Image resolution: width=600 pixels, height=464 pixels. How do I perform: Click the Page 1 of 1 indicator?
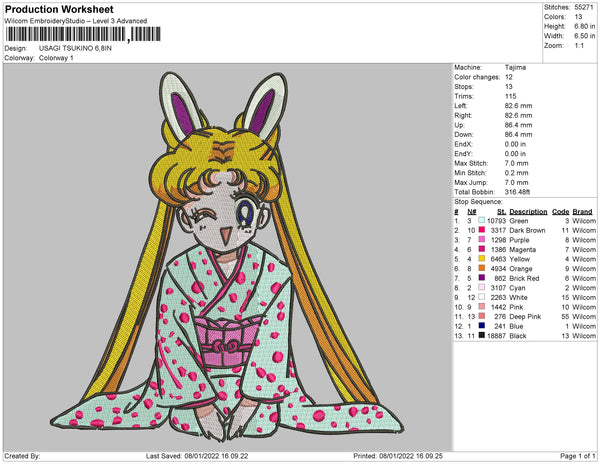click(577, 456)
